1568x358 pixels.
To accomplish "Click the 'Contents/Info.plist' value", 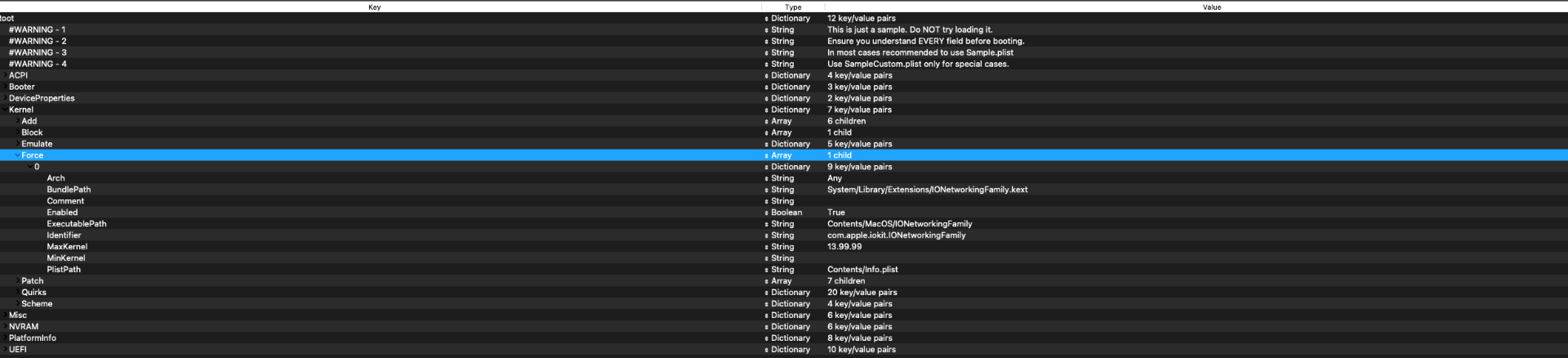I will pyautogui.click(x=862, y=270).
